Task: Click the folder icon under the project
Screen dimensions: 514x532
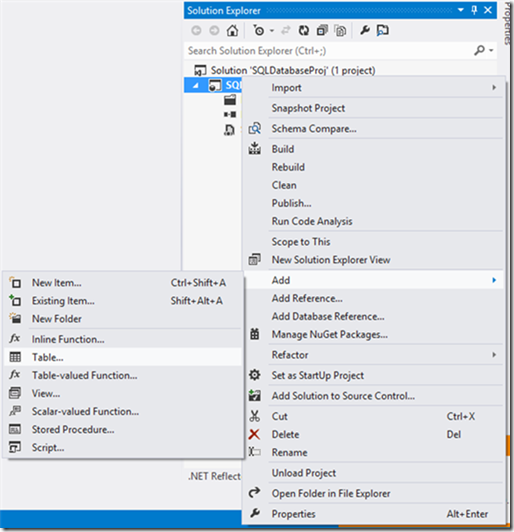Action: [x=230, y=100]
